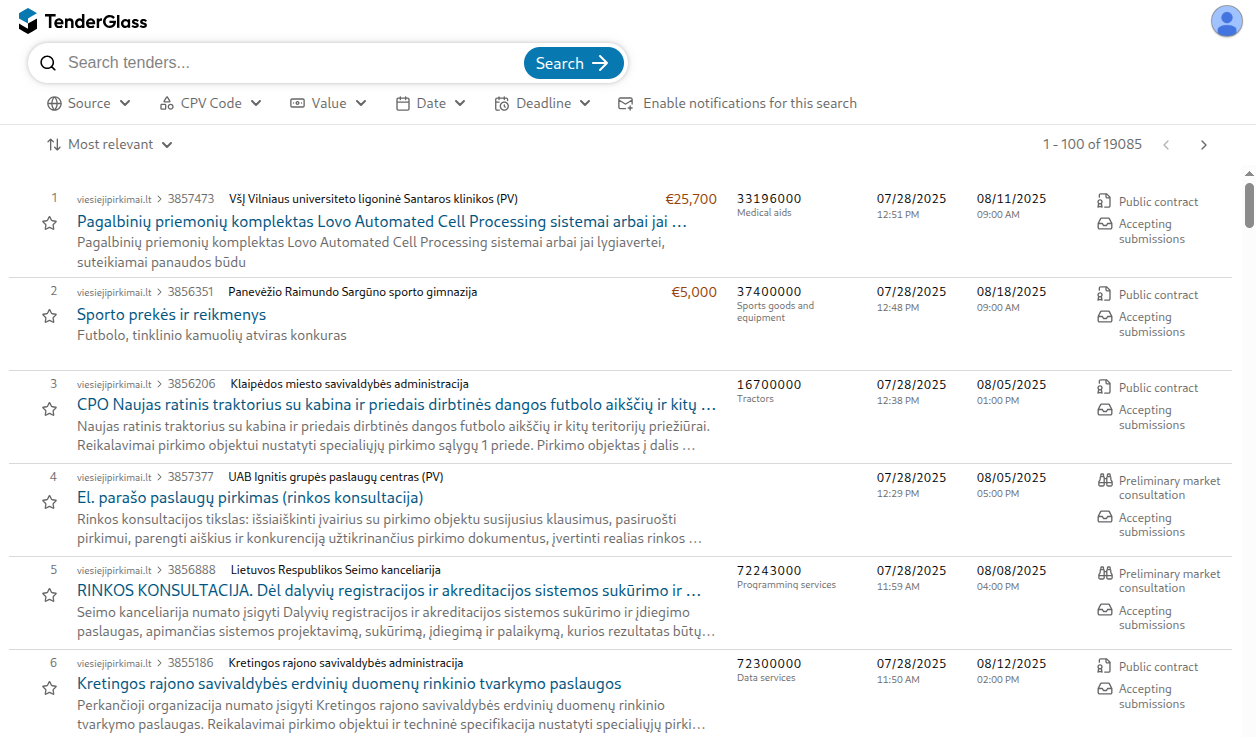The height and width of the screenshot is (737, 1256).
Task: Go to next results page arrow
Action: (1204, 145)
